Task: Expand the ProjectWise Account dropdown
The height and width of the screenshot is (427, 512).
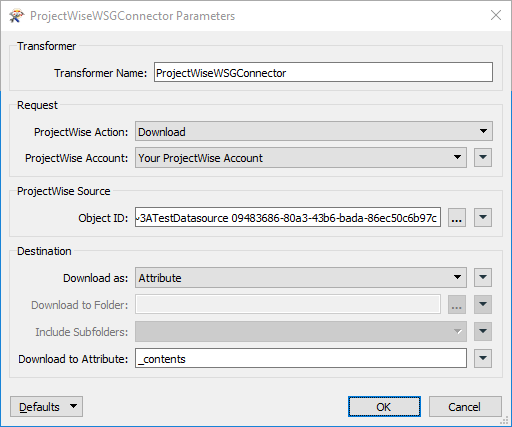Action: click(301, 158)
